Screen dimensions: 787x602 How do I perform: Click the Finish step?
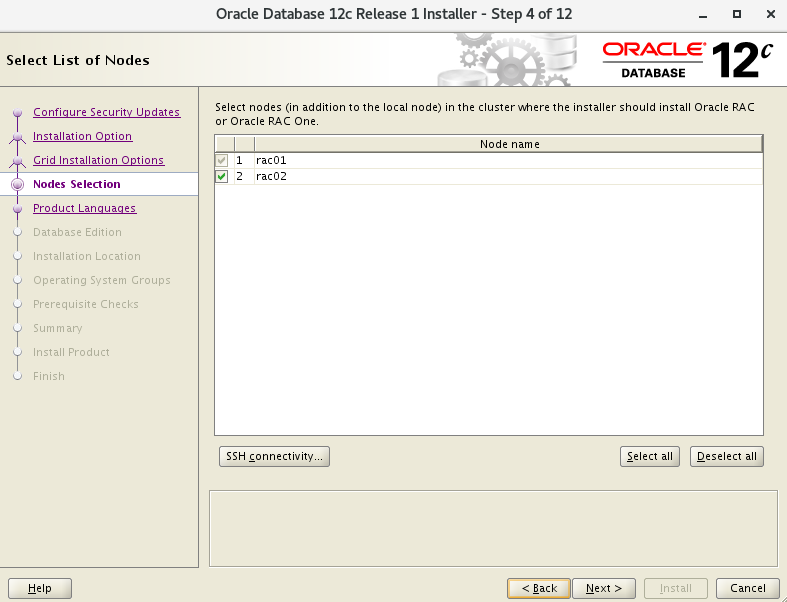coord(49,377)
